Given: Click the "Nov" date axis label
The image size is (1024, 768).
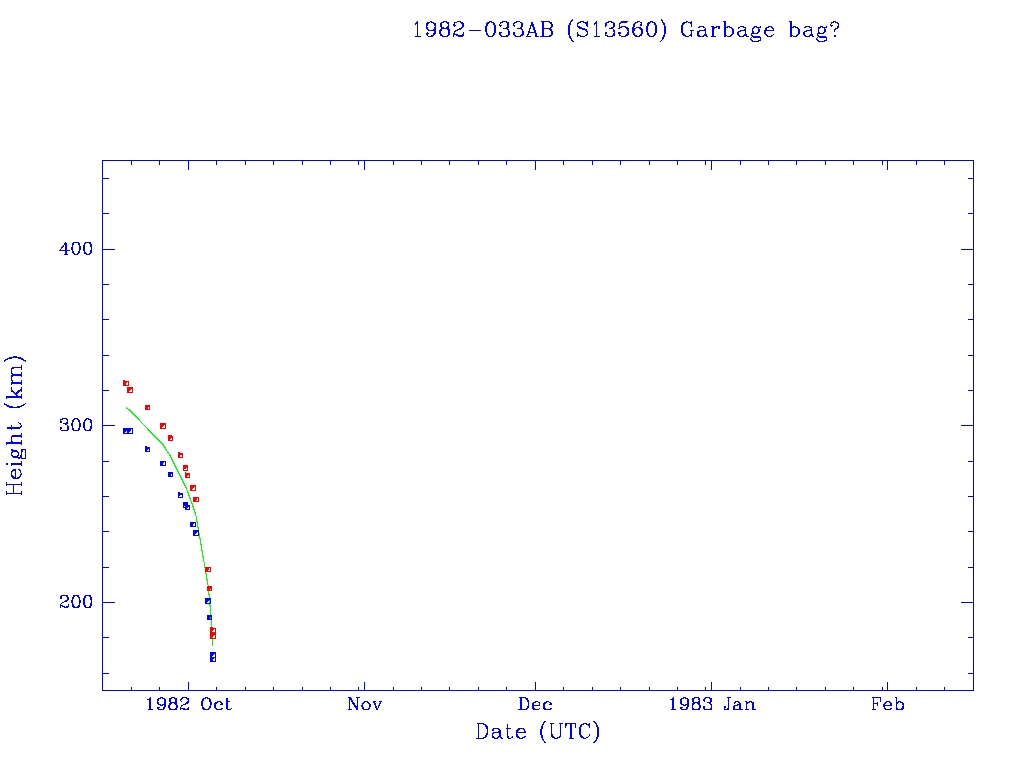Looking at the screenshot, I should coord(364,704).
